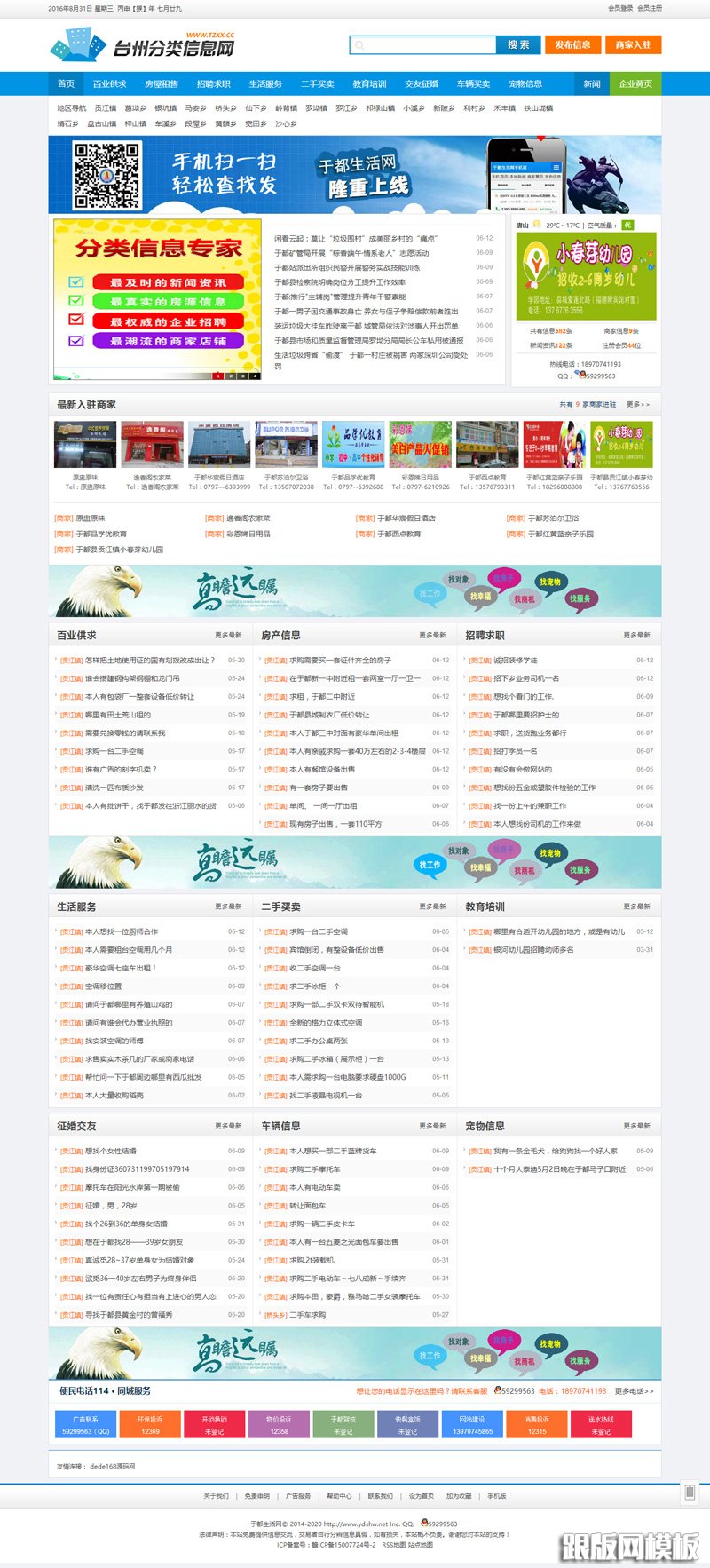This screenshot has height=1568, width=710.
Task: Click 更多最新 beside 百业供求 heading
Action: (x=228, y=635)
